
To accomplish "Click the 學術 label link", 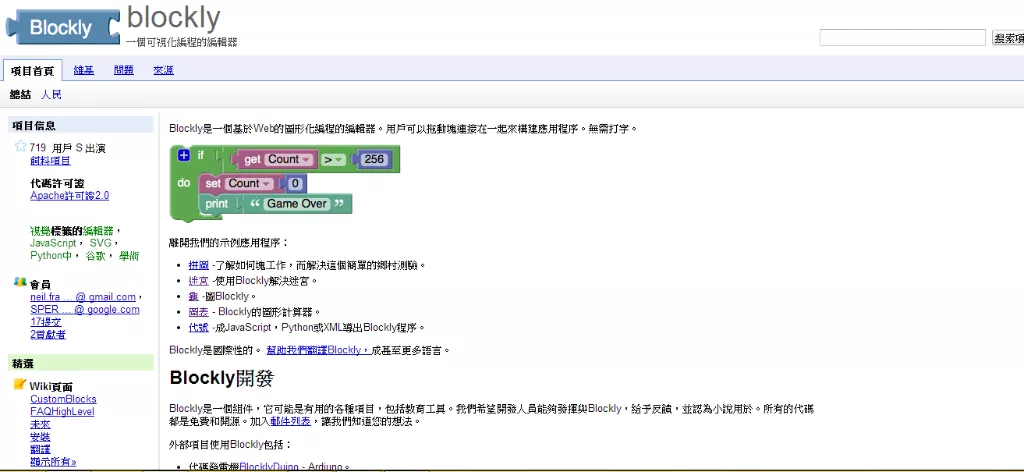I will click(x=129, y=256).
